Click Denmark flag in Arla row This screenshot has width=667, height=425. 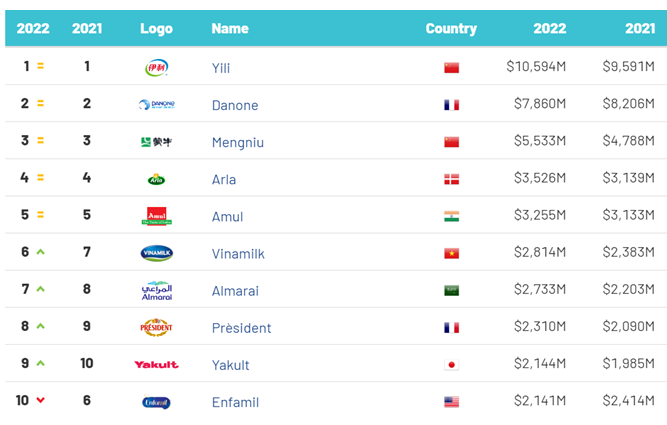click(451, 179)
